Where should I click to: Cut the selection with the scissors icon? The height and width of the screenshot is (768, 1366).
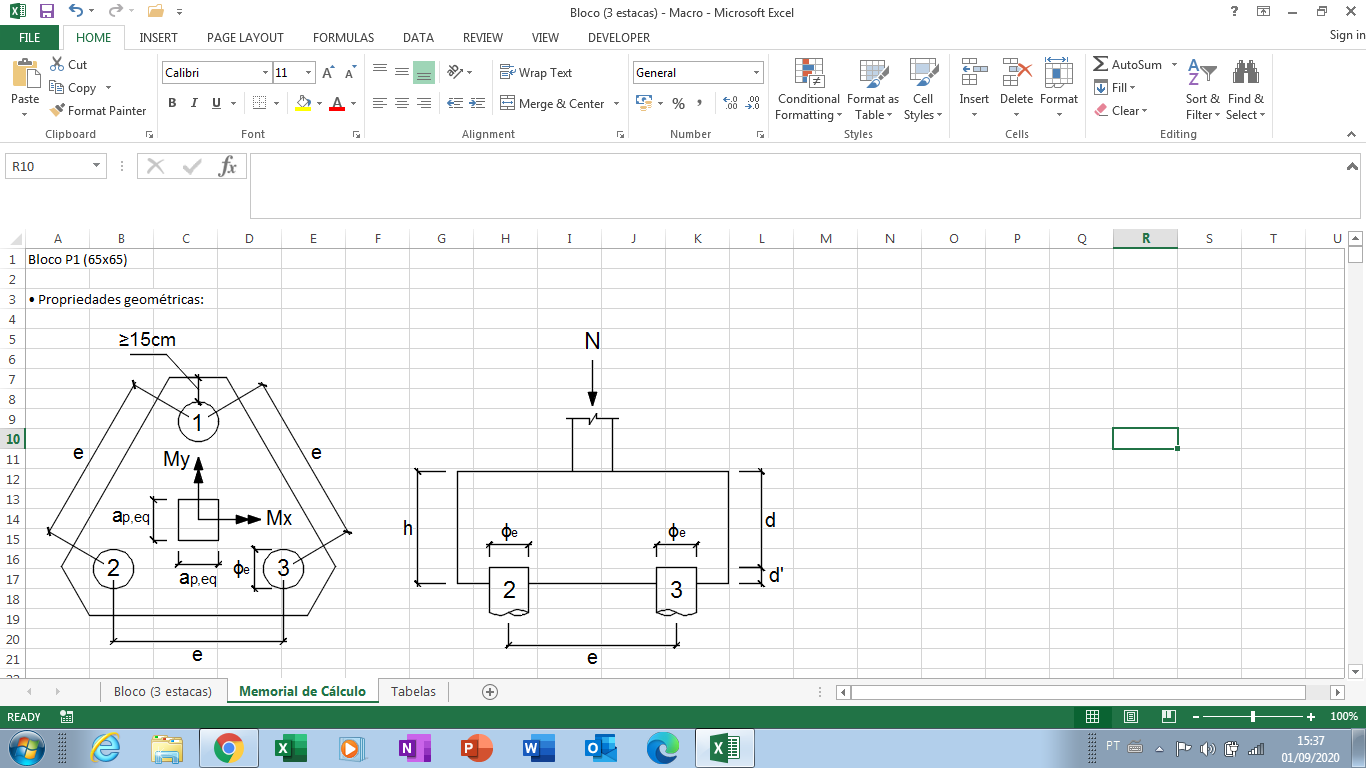pos(58,64)
